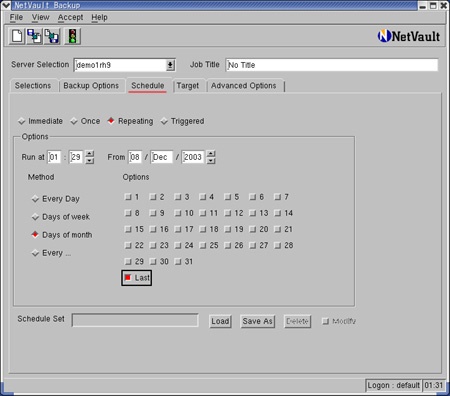Select the Repeating schedule option
The width and height of the screenshot is (450, 396).
[130, 121]
